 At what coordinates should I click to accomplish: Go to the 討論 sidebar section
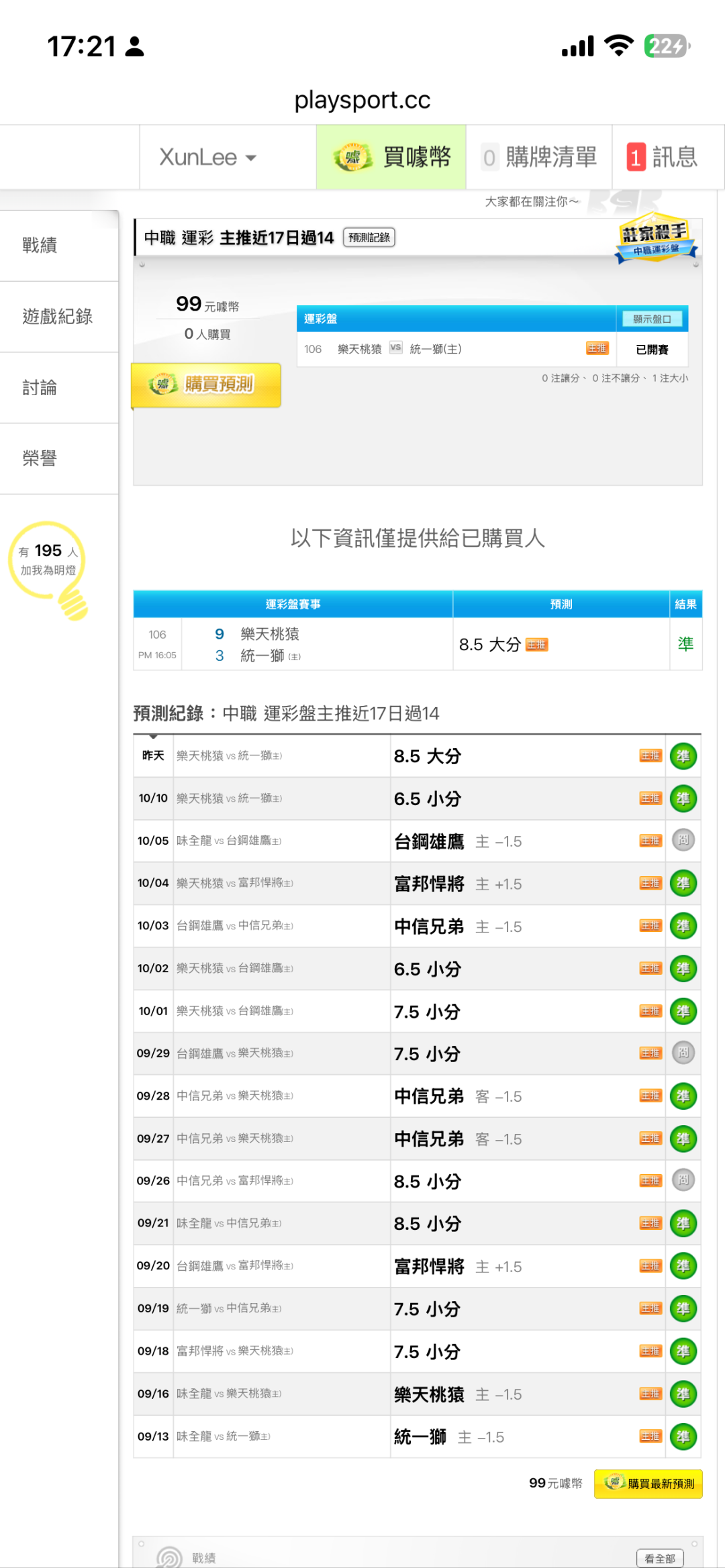[x=40, y=388]
